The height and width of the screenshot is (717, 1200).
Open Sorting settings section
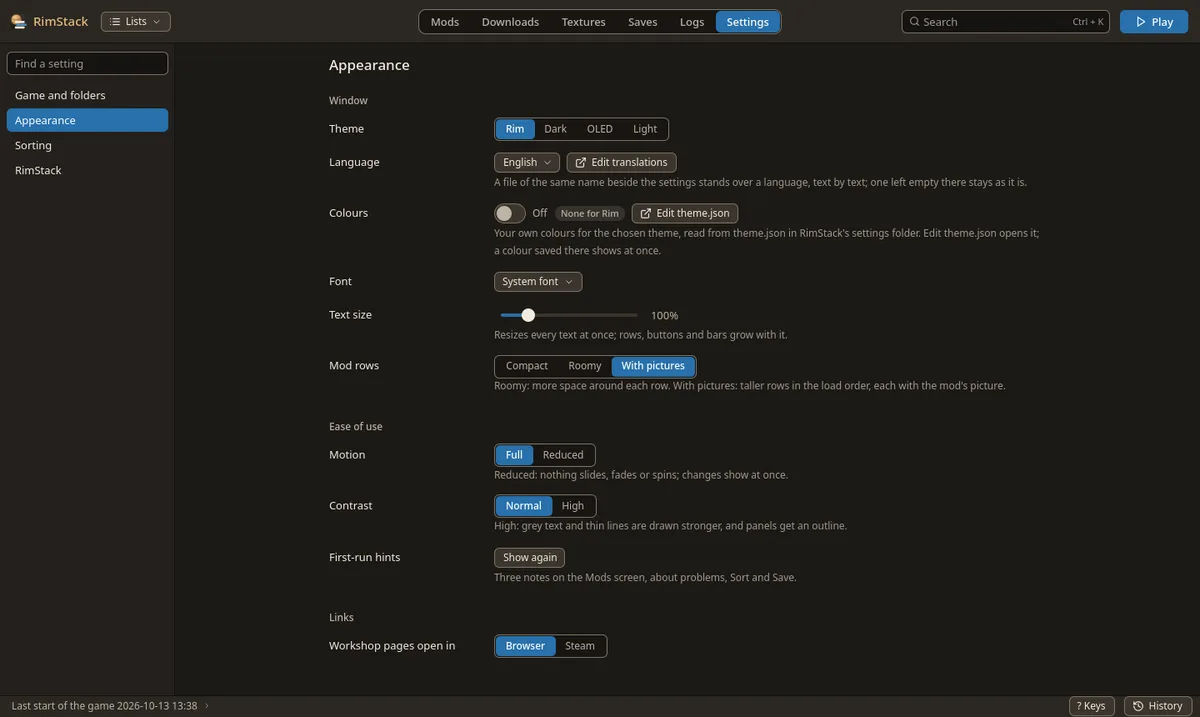click(x=87, y=145)
